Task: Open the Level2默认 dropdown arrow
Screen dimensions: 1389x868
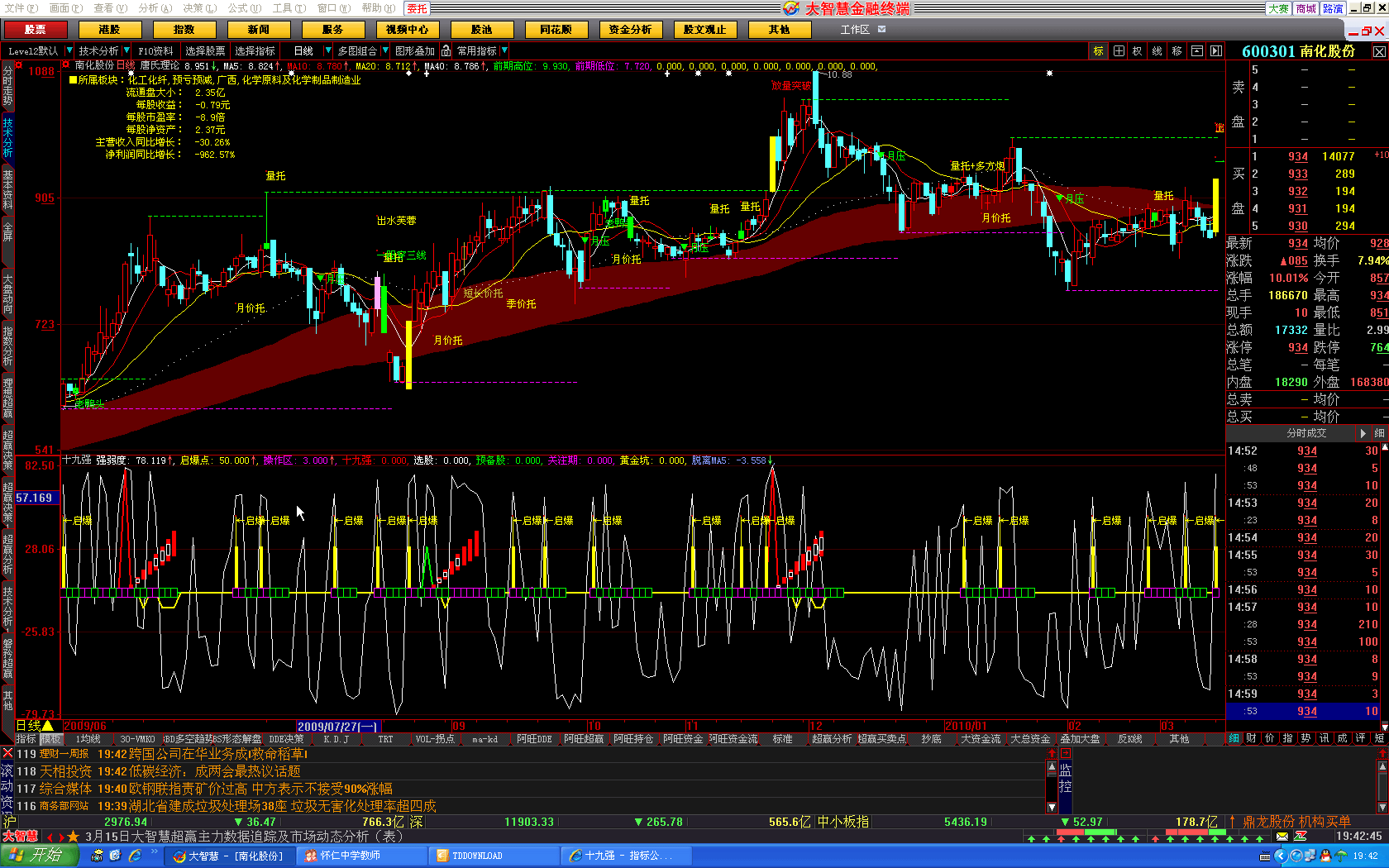Action: click(x=69, y=51)
